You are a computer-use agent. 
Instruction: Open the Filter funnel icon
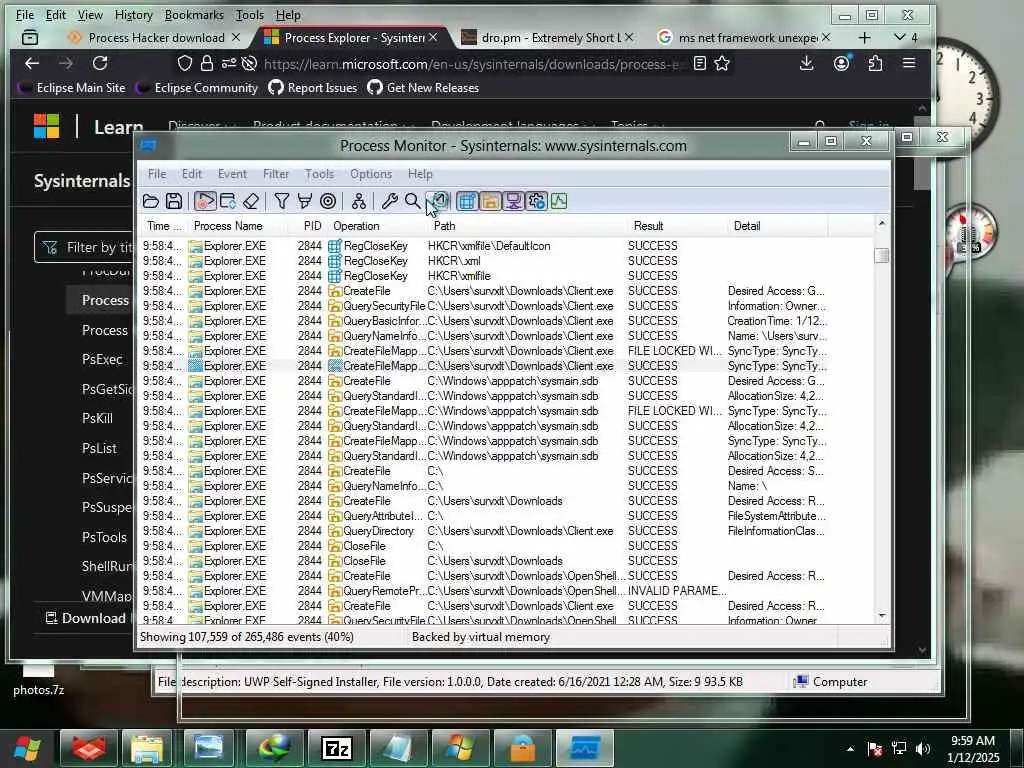point(281,201)
